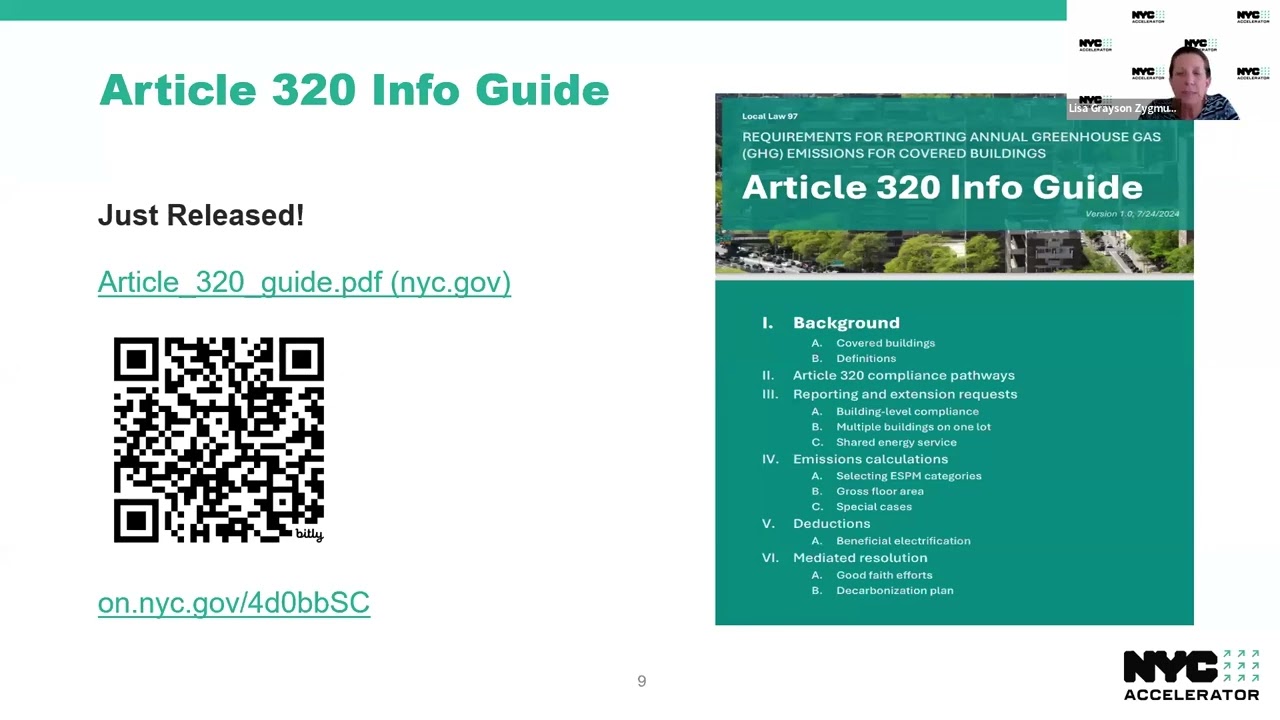This screenshot has width=1280, height=720.
Task: Select the 'Background' contents heading
Action: click(846, 323)
